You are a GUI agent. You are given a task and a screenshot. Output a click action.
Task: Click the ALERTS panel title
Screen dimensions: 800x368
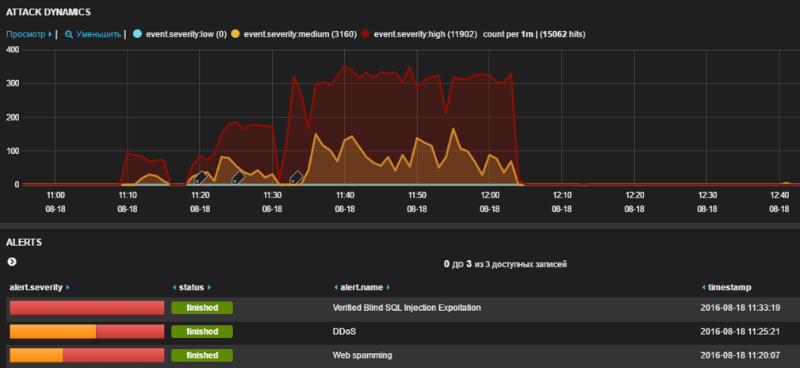[x=23, y=242]
